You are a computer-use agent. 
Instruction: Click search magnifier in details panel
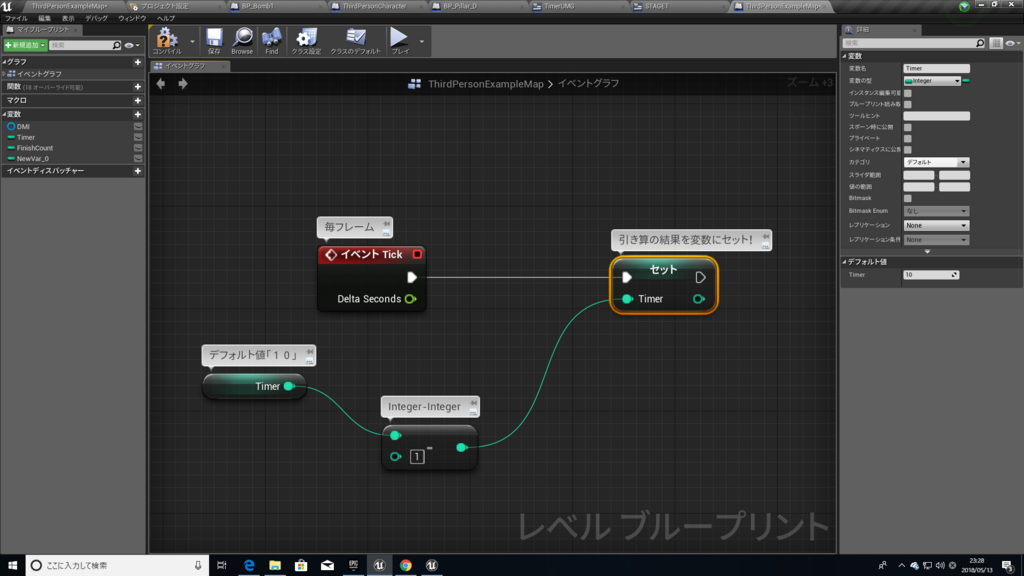click(x=980, y=43)
